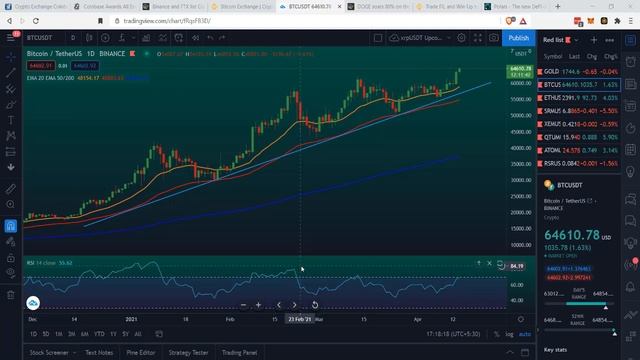Image resolution: width=640 pixels, height=360 pixels.
Task: Click the red sell price button
Action: click(41, 66)
